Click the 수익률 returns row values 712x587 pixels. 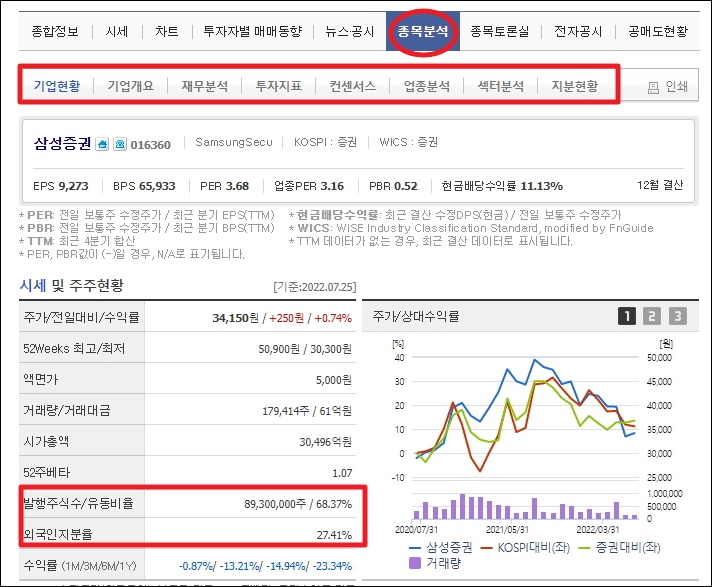[265, 566]
